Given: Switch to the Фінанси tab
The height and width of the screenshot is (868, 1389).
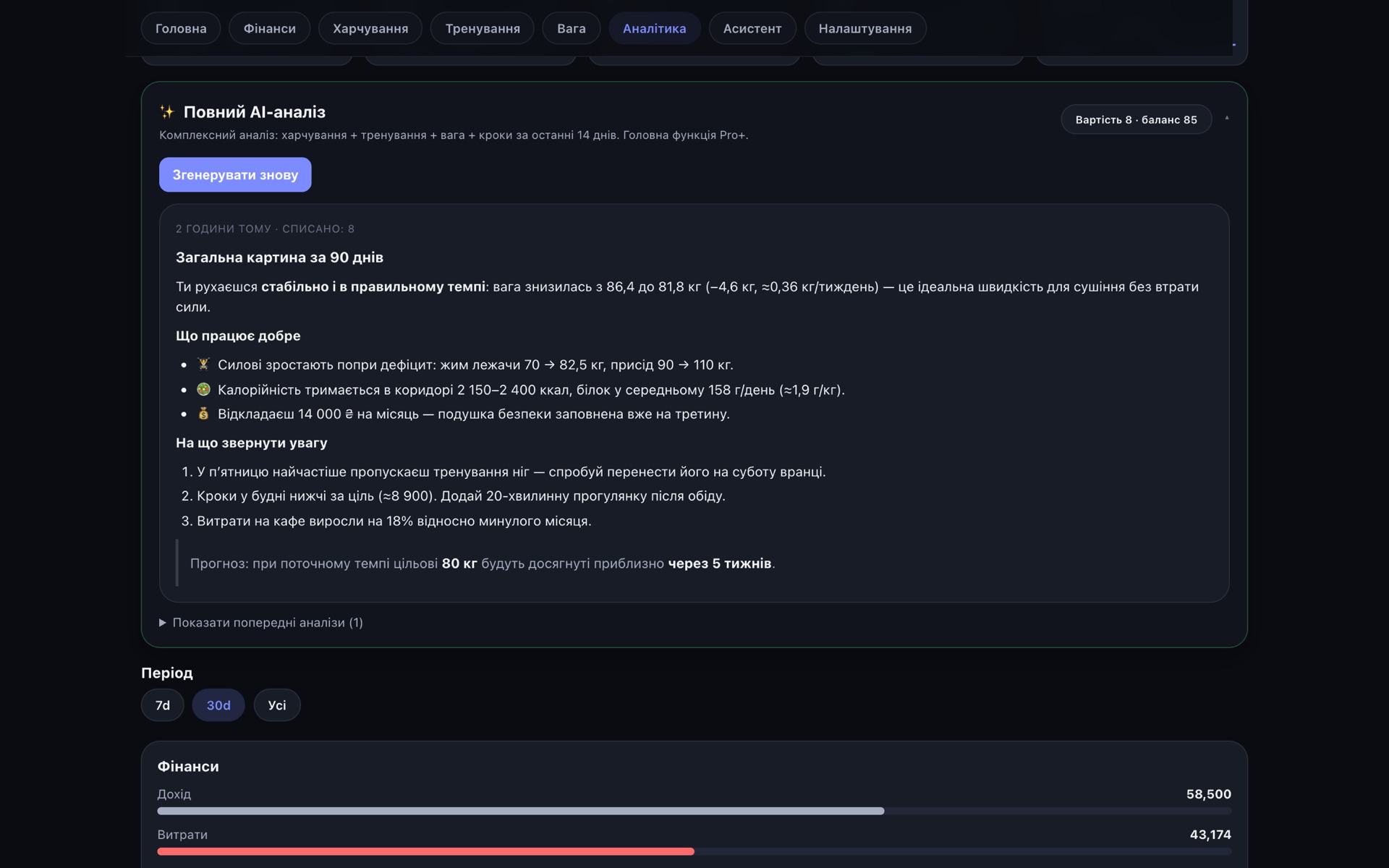Looking at the screenshot, I should pyautogui.click(x=270, y=28).
